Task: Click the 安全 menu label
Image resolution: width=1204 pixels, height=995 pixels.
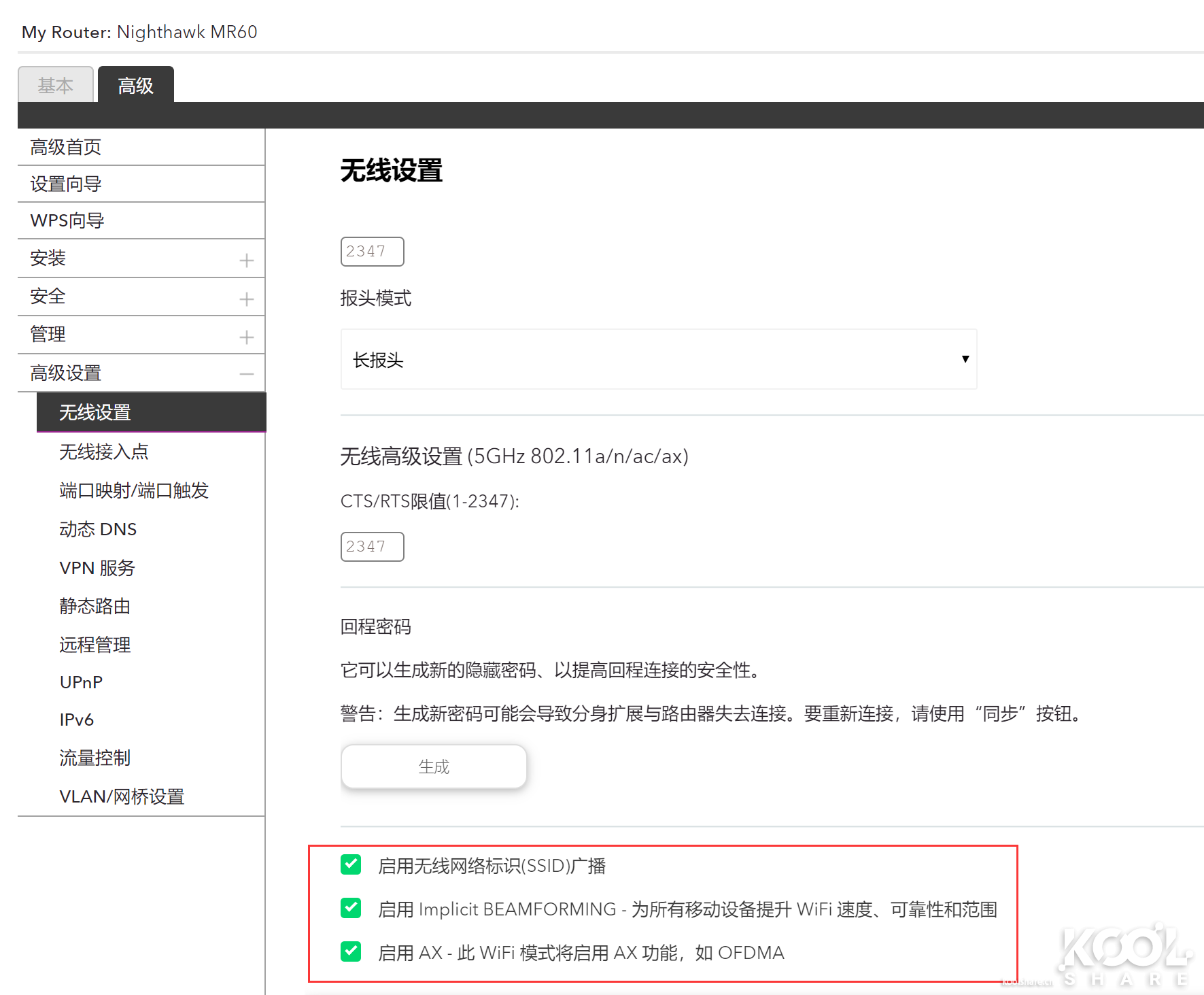Action: pos(48,296)
